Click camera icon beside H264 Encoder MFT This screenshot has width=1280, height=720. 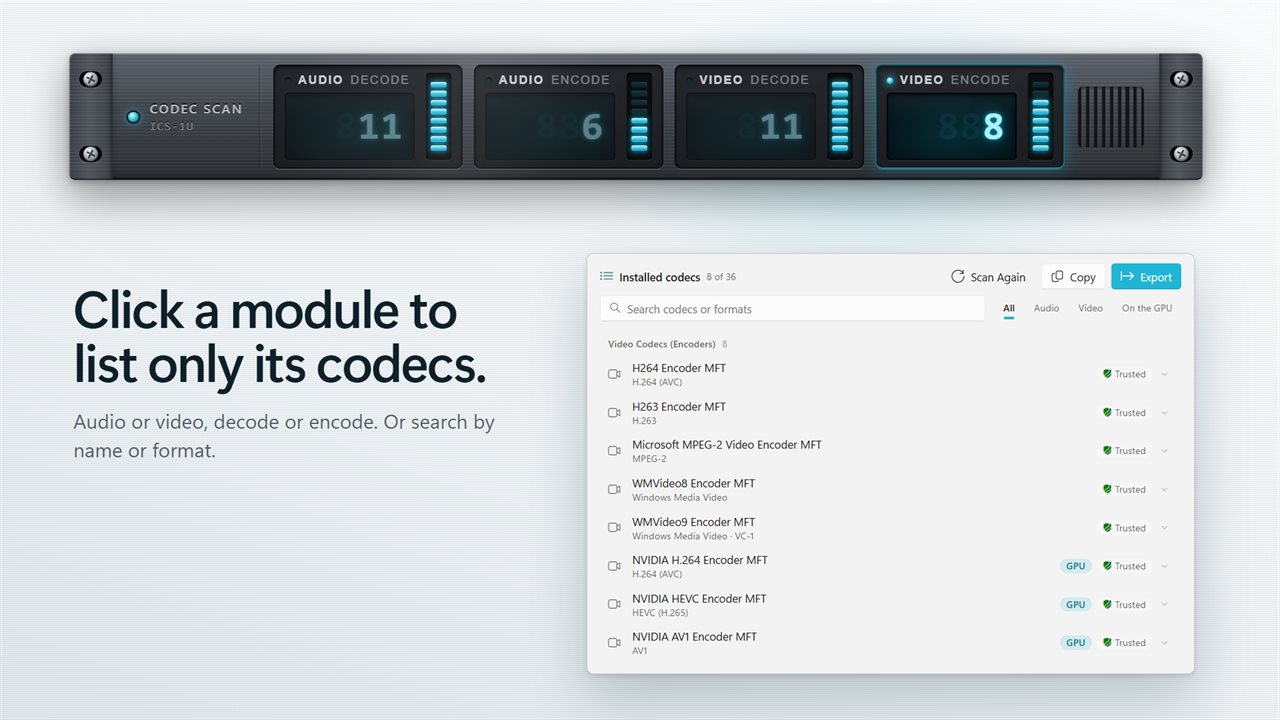(614, 374)
